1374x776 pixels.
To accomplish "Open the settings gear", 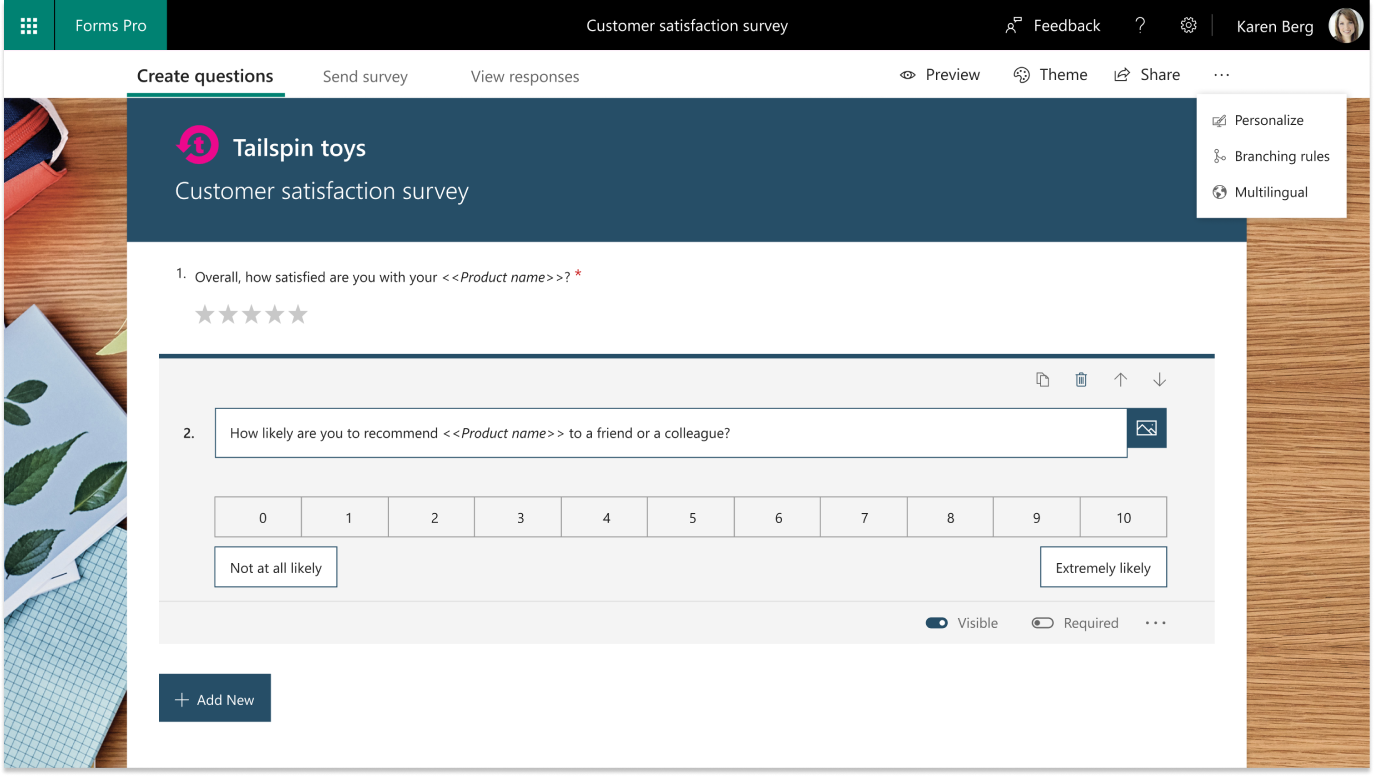I will (1188, 26).
